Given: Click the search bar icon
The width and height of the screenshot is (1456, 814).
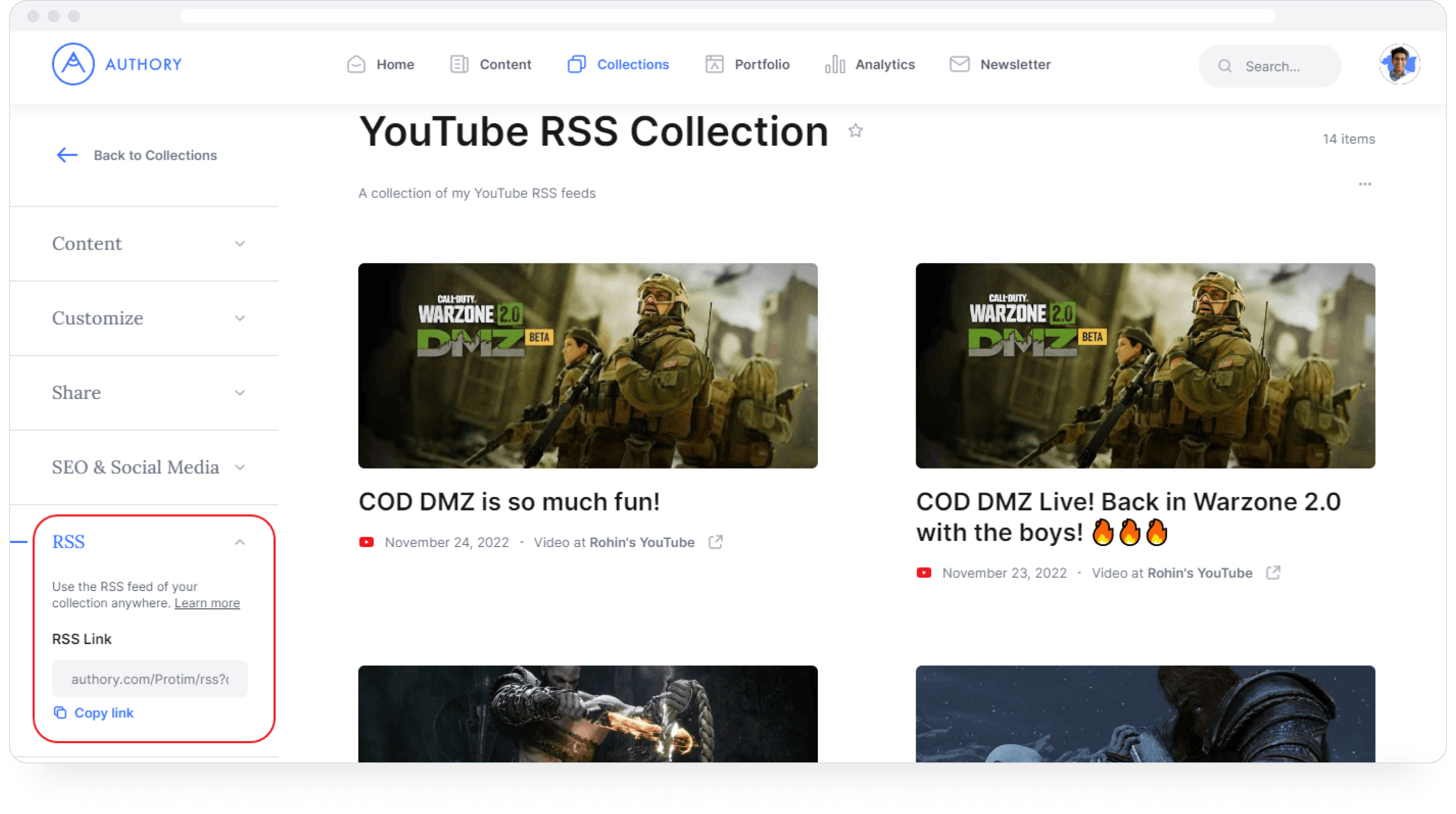Looking at the screenshot, I should pyautogui.click(x=1224, y=65).
